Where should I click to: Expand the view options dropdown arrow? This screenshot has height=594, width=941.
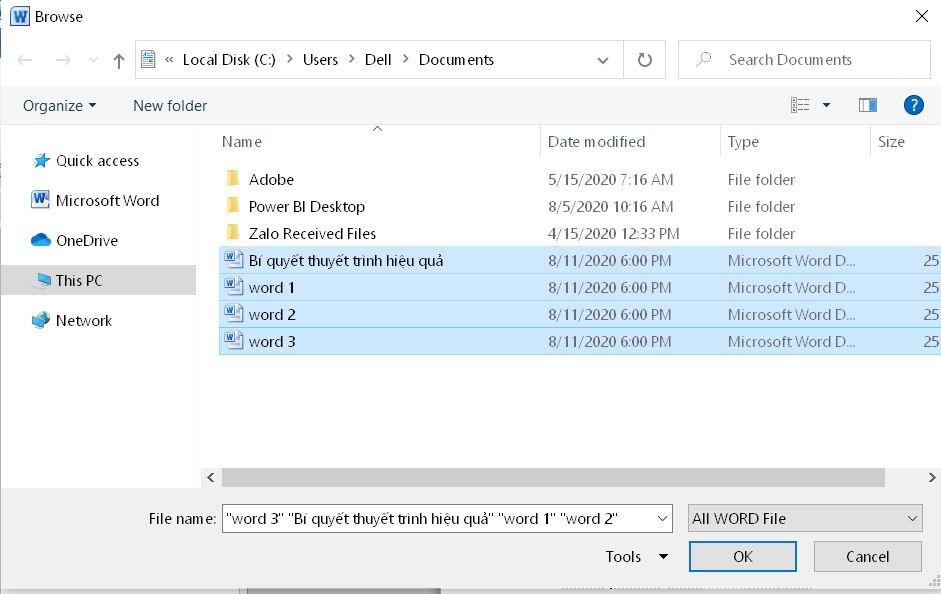pyautogui.click(x=826, y=105)
